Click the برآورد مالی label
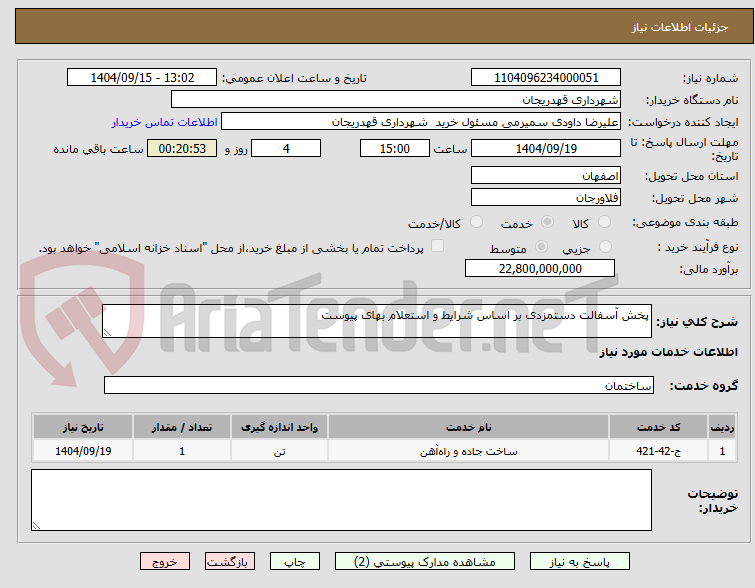Screen dimensions: 755x588 point(709,269)
